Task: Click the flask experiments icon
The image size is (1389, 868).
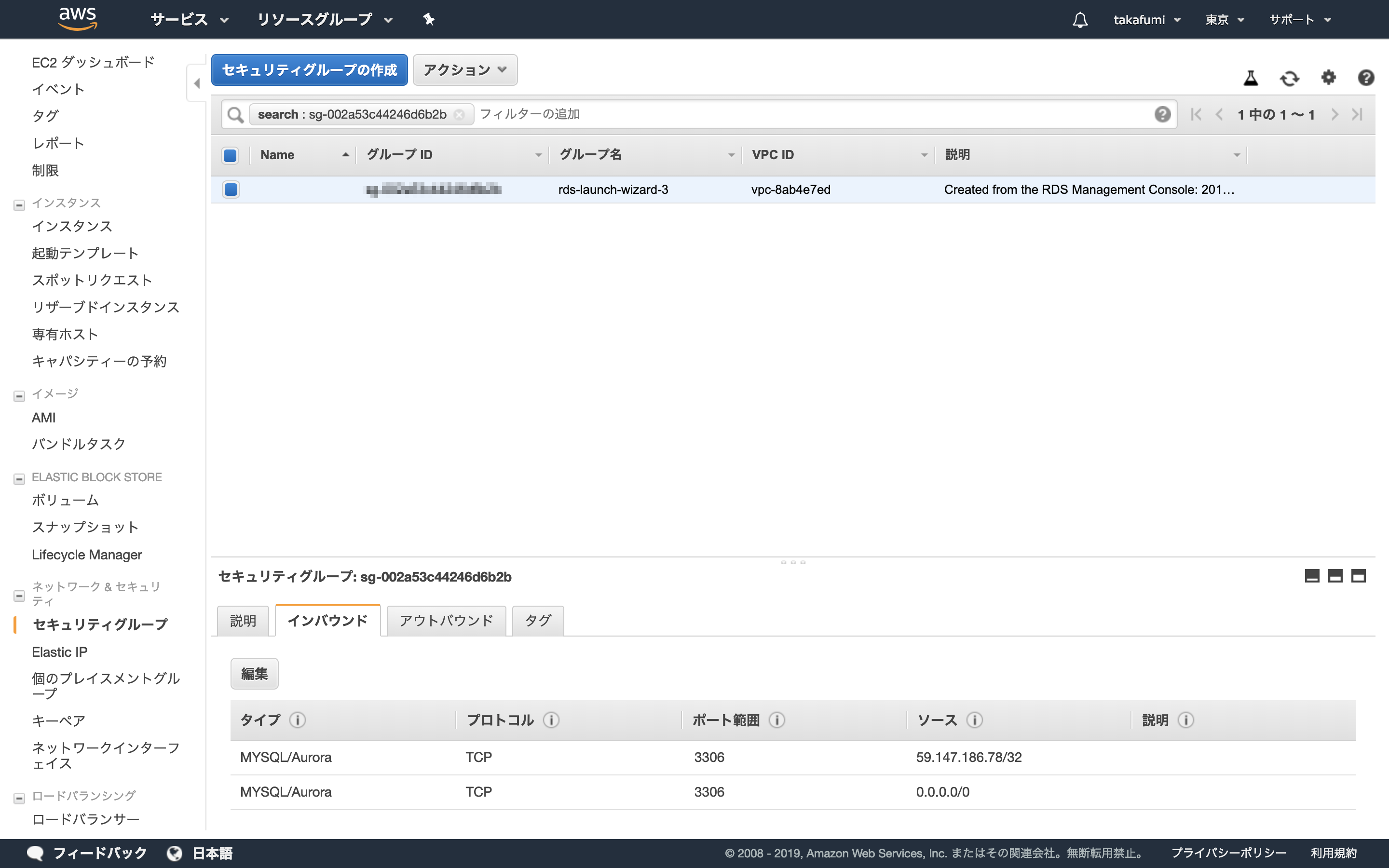Action: click(x=1251, y=78)
